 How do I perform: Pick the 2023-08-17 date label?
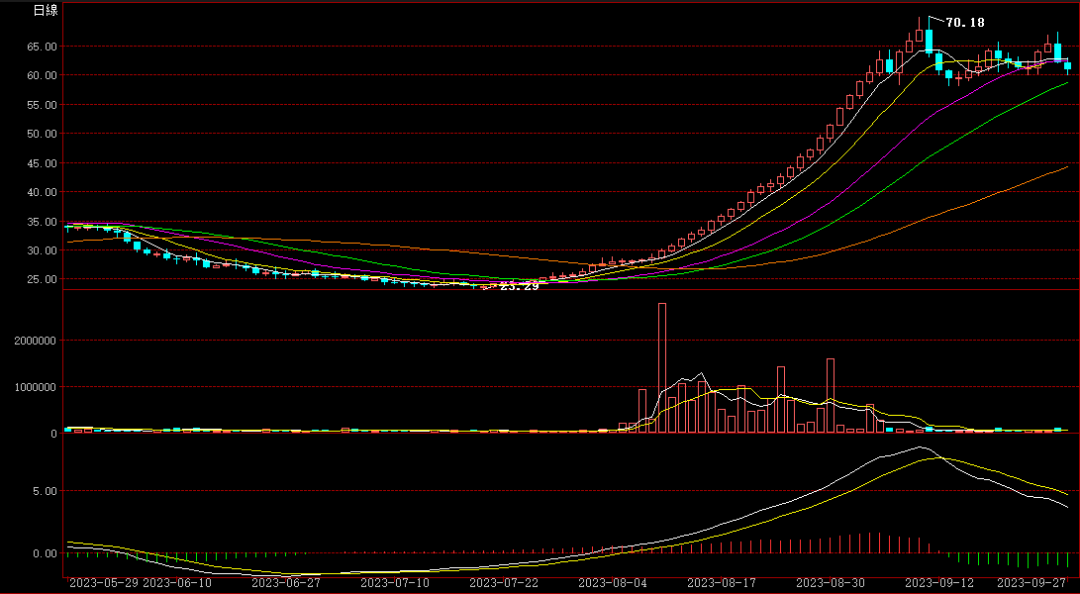point(723,582)
